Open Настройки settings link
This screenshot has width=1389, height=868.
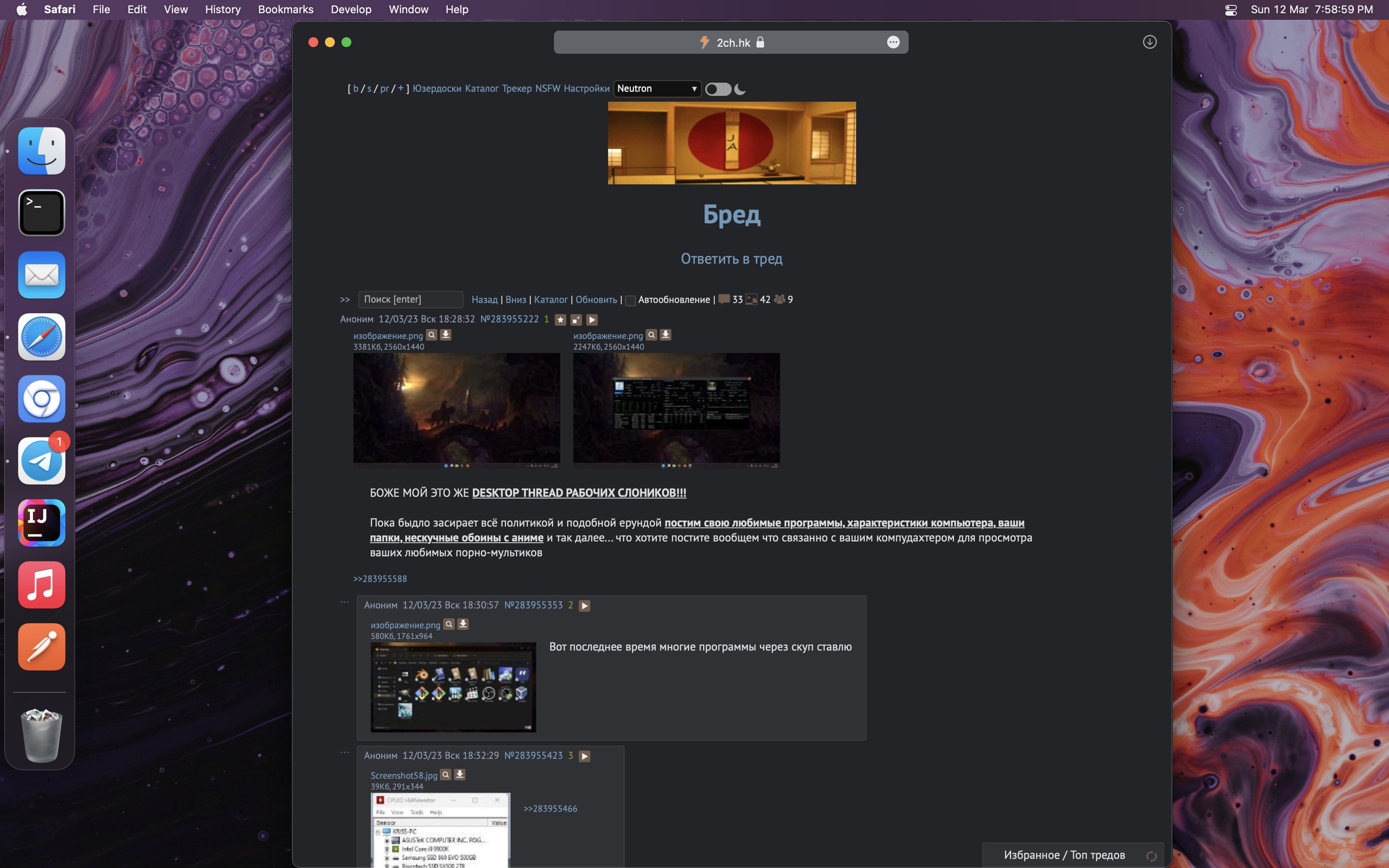(x=587, y=88)
